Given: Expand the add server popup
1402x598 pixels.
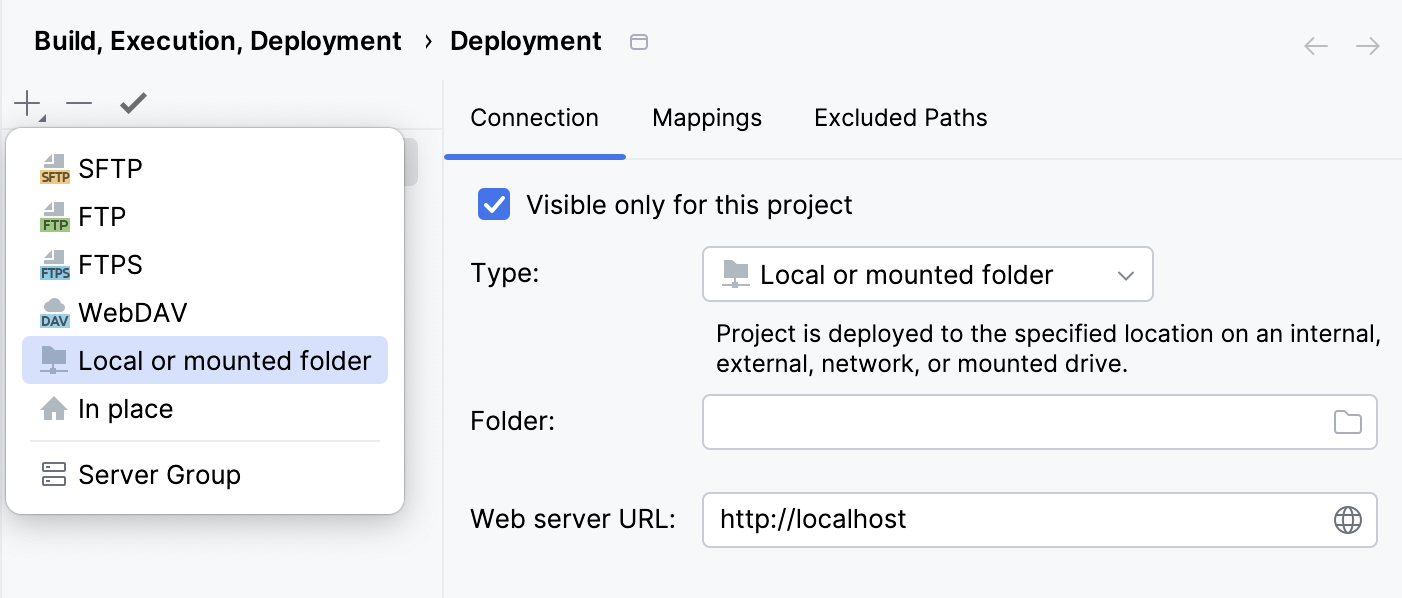Looking at the screenshot, I should tap(25, 102).
